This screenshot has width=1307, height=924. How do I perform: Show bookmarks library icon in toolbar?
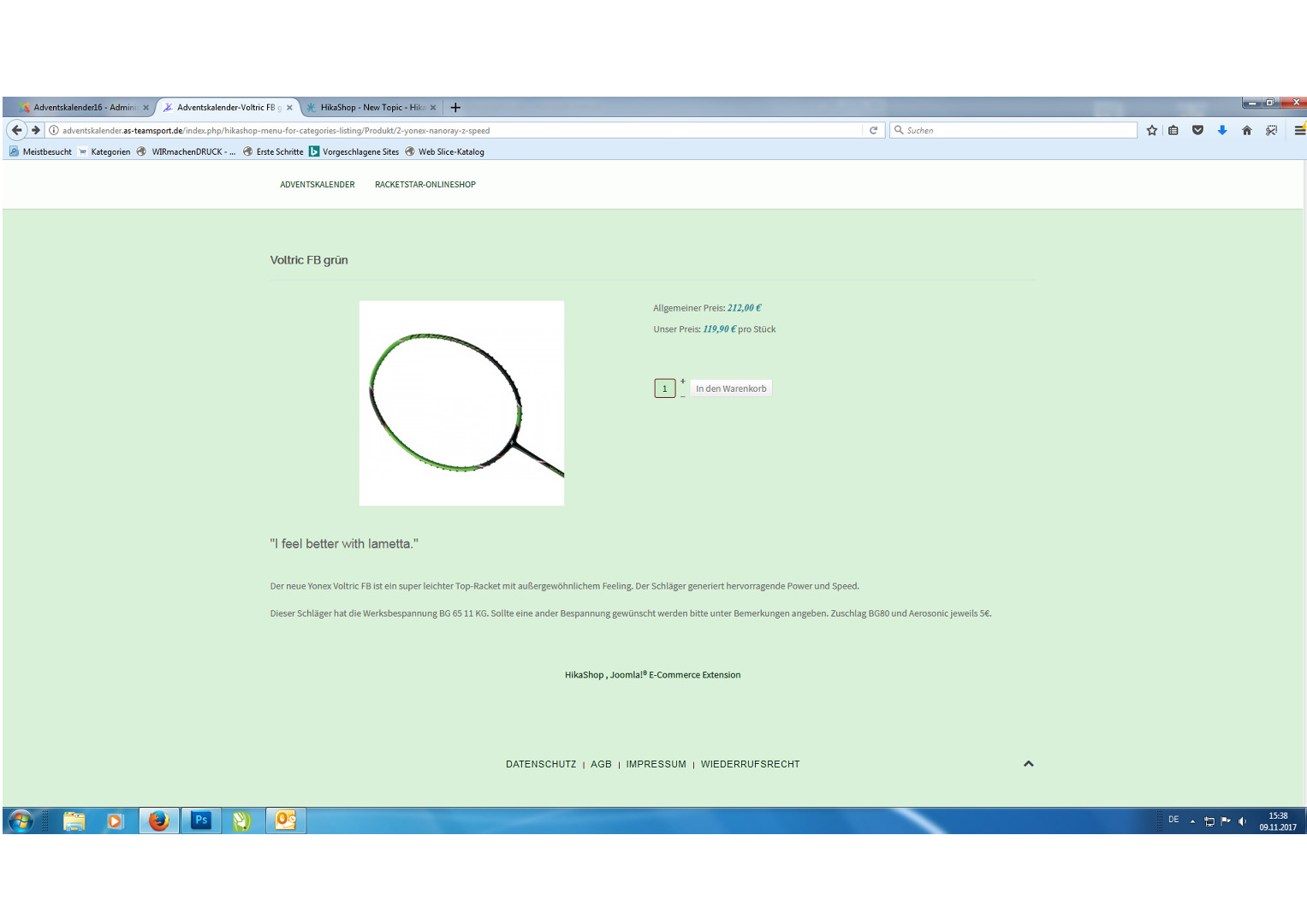click(x=1173, y=130)
